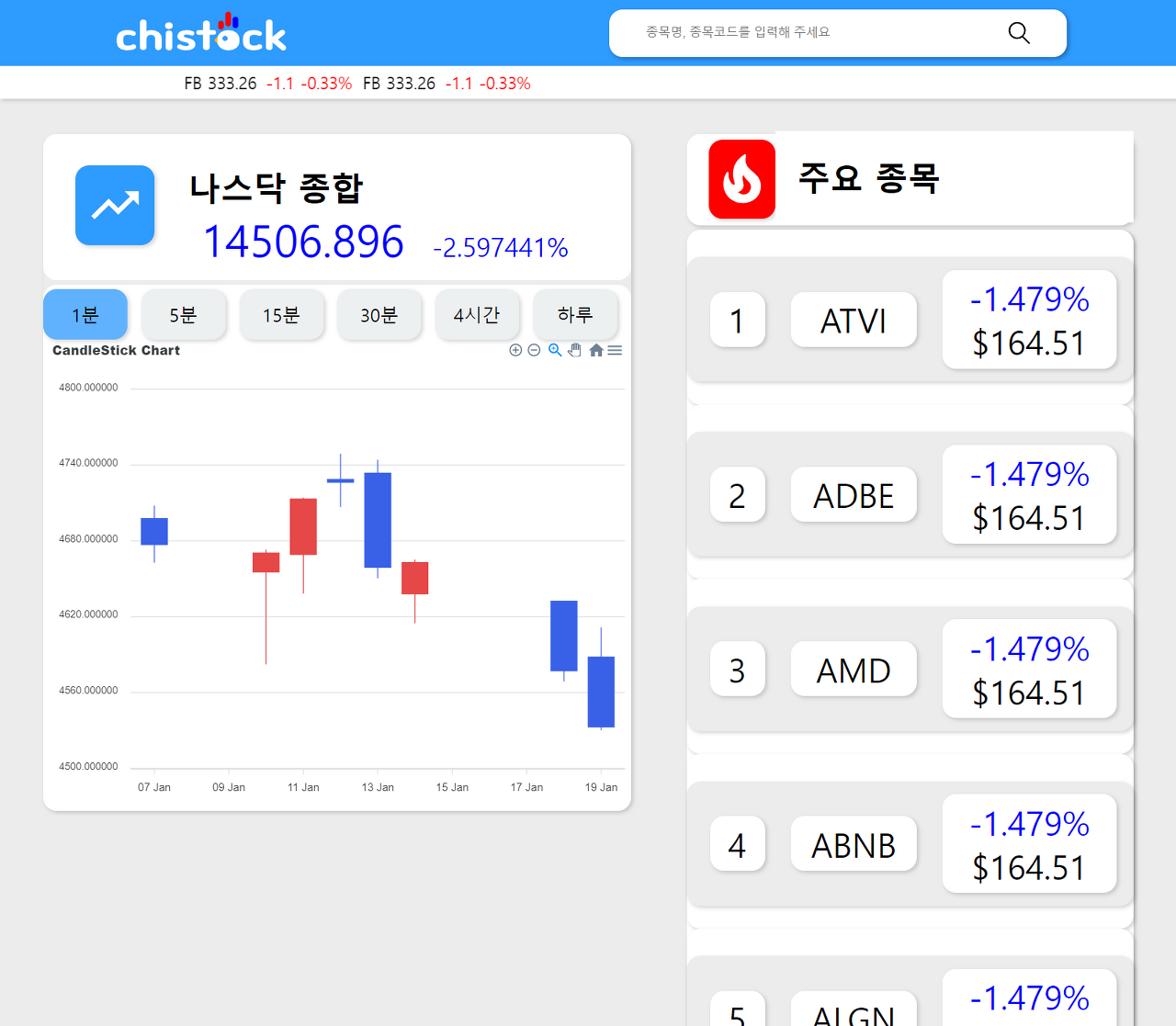This screenshot has width=1176, height=1026.
Task: Click the price box in AMD row
Action: (1029, 669)
